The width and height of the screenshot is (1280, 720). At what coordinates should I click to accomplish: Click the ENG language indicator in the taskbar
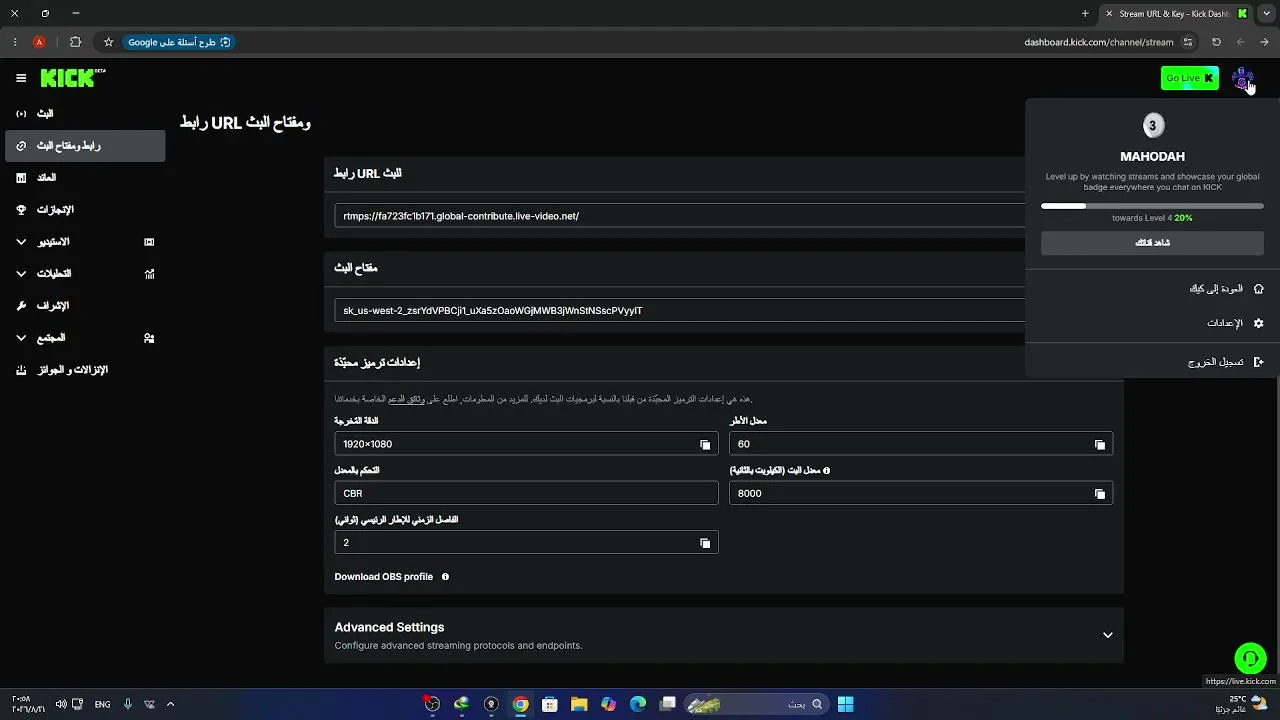(x=102, y=704)
